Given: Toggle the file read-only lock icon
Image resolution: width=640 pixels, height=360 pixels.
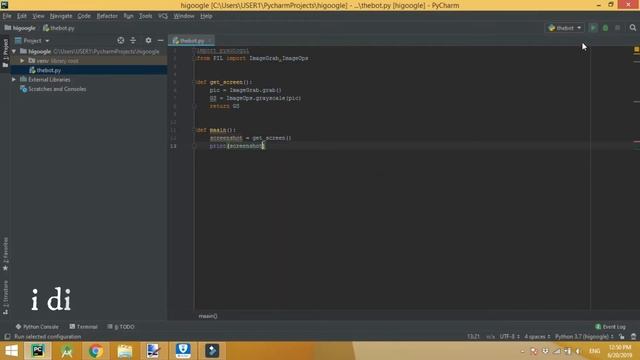Looking at the screenshot, I should click(x=622, y=337).
